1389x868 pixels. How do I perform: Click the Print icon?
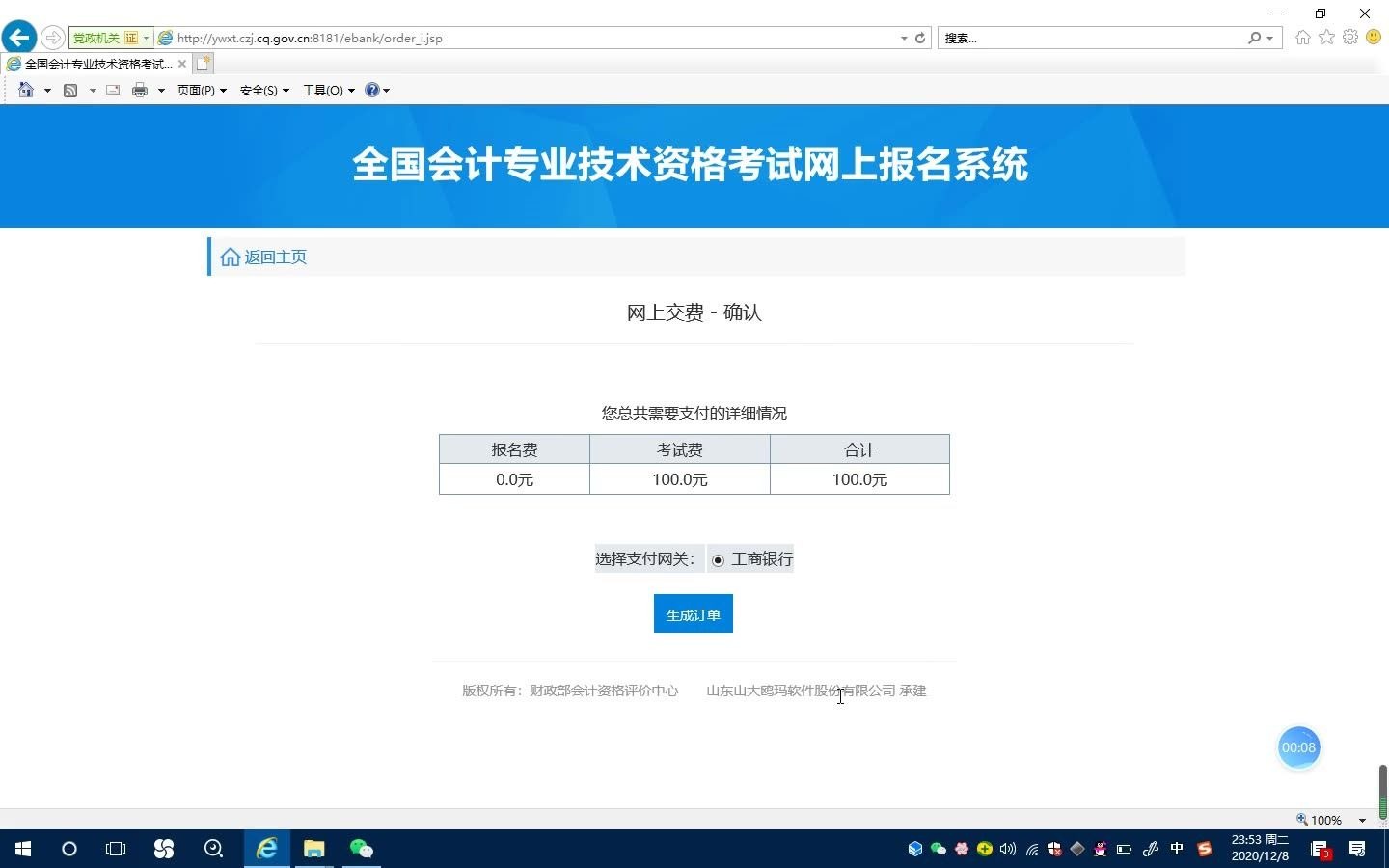coord(140,90)
